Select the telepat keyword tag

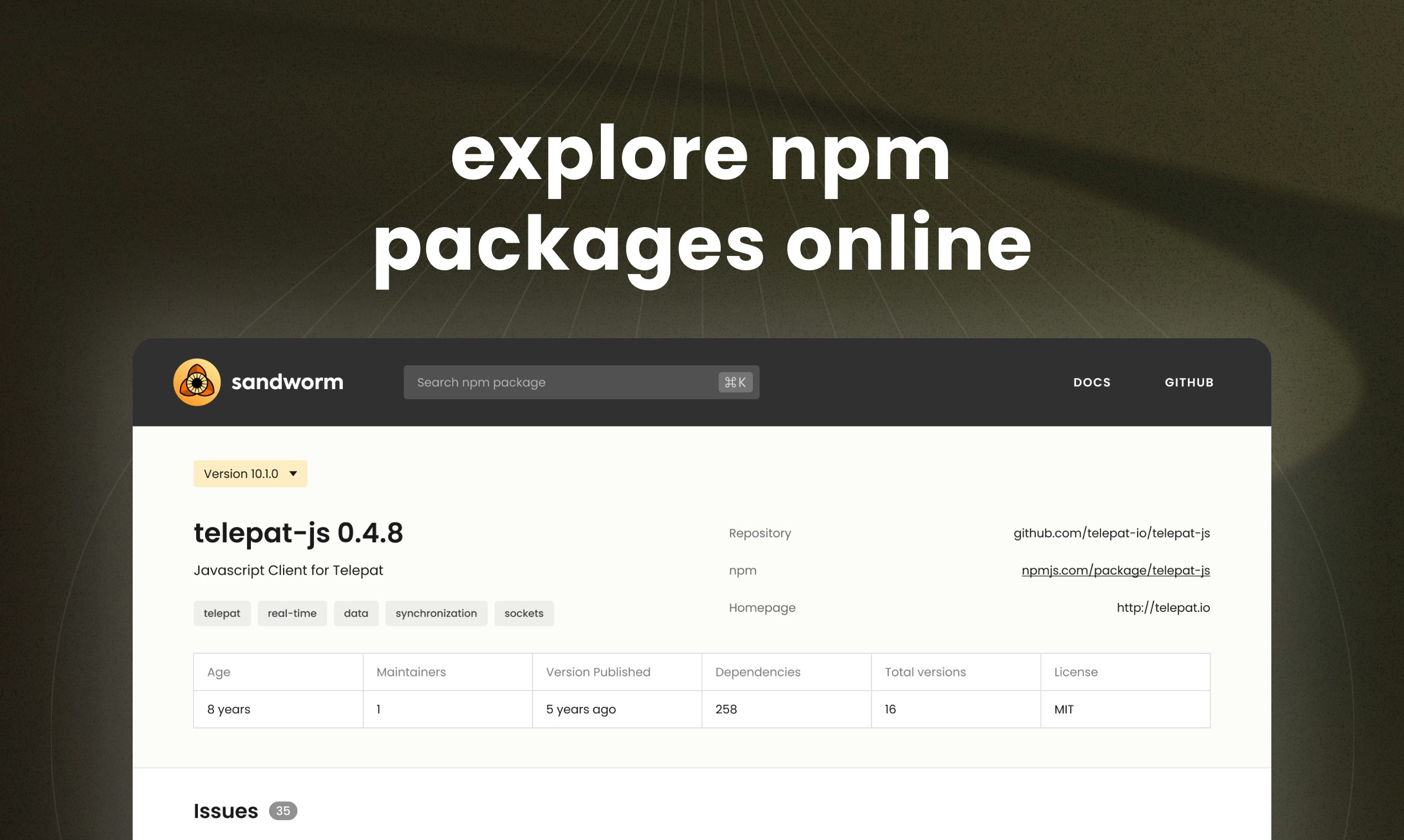222,613
